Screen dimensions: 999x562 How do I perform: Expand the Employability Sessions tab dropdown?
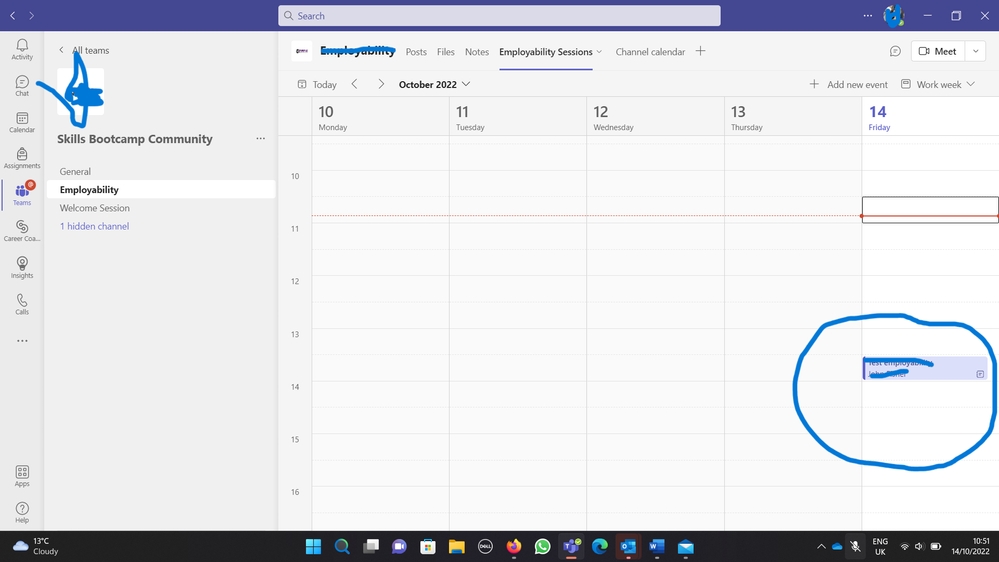[x=599, y=52]
